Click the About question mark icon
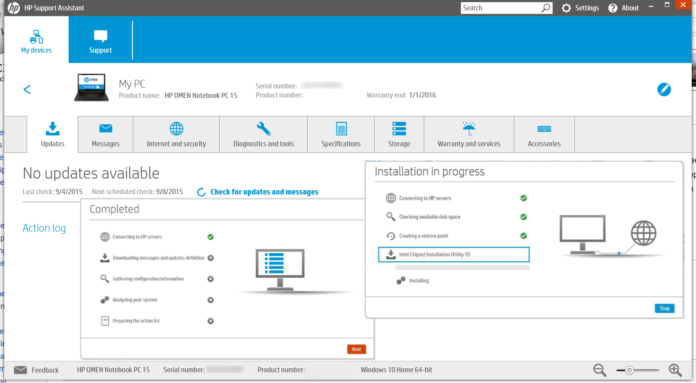696x383 pixels. [613, 8]
